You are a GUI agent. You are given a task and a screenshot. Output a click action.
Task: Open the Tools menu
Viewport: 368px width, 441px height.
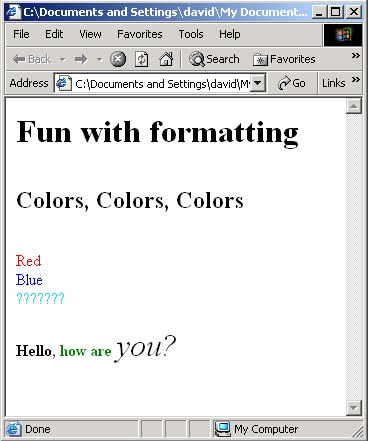point(191,34)
